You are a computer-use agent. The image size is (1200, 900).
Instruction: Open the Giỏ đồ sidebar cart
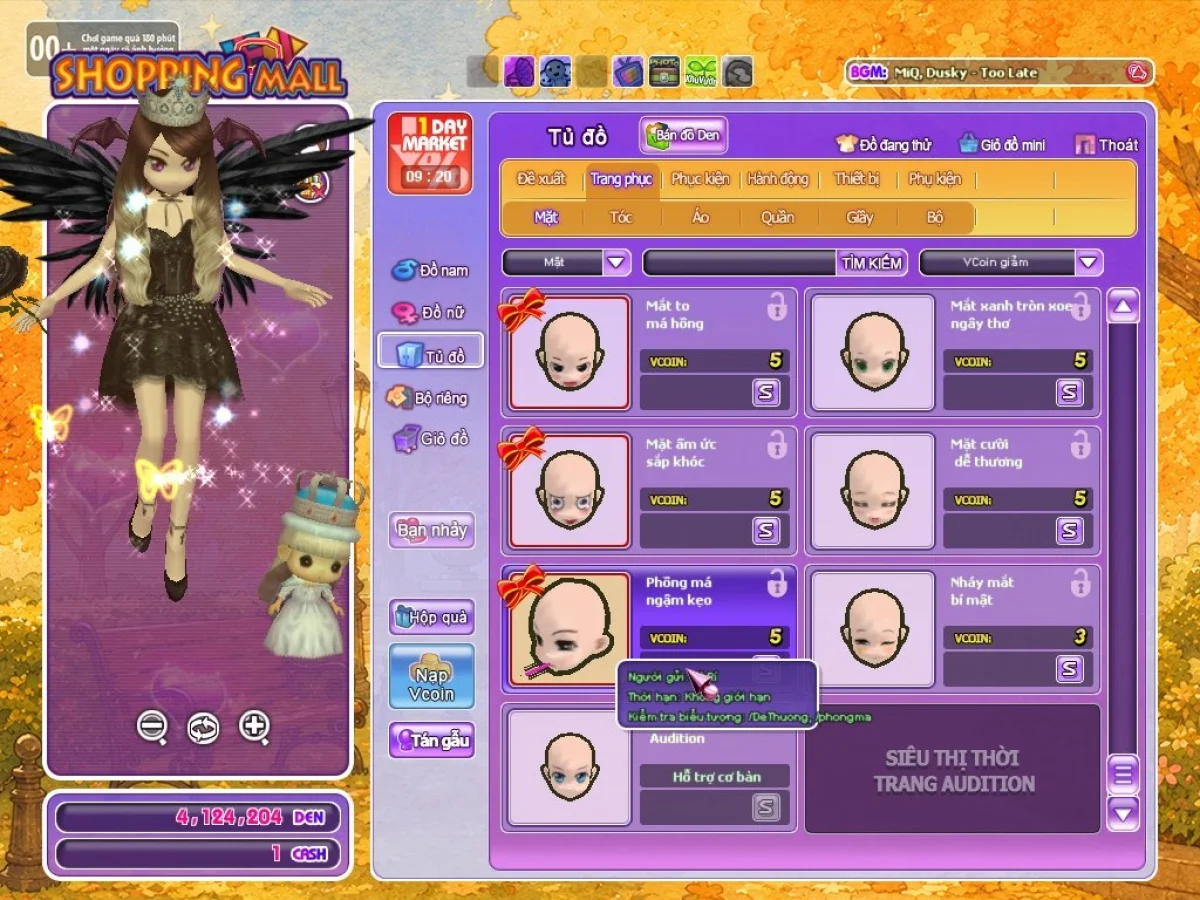(x=431, y=438)
